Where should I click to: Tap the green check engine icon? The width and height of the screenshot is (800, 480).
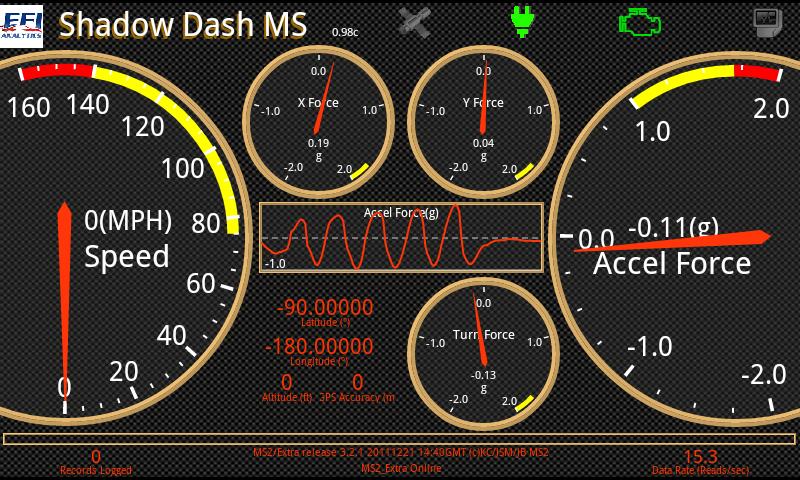coord(640,22)
